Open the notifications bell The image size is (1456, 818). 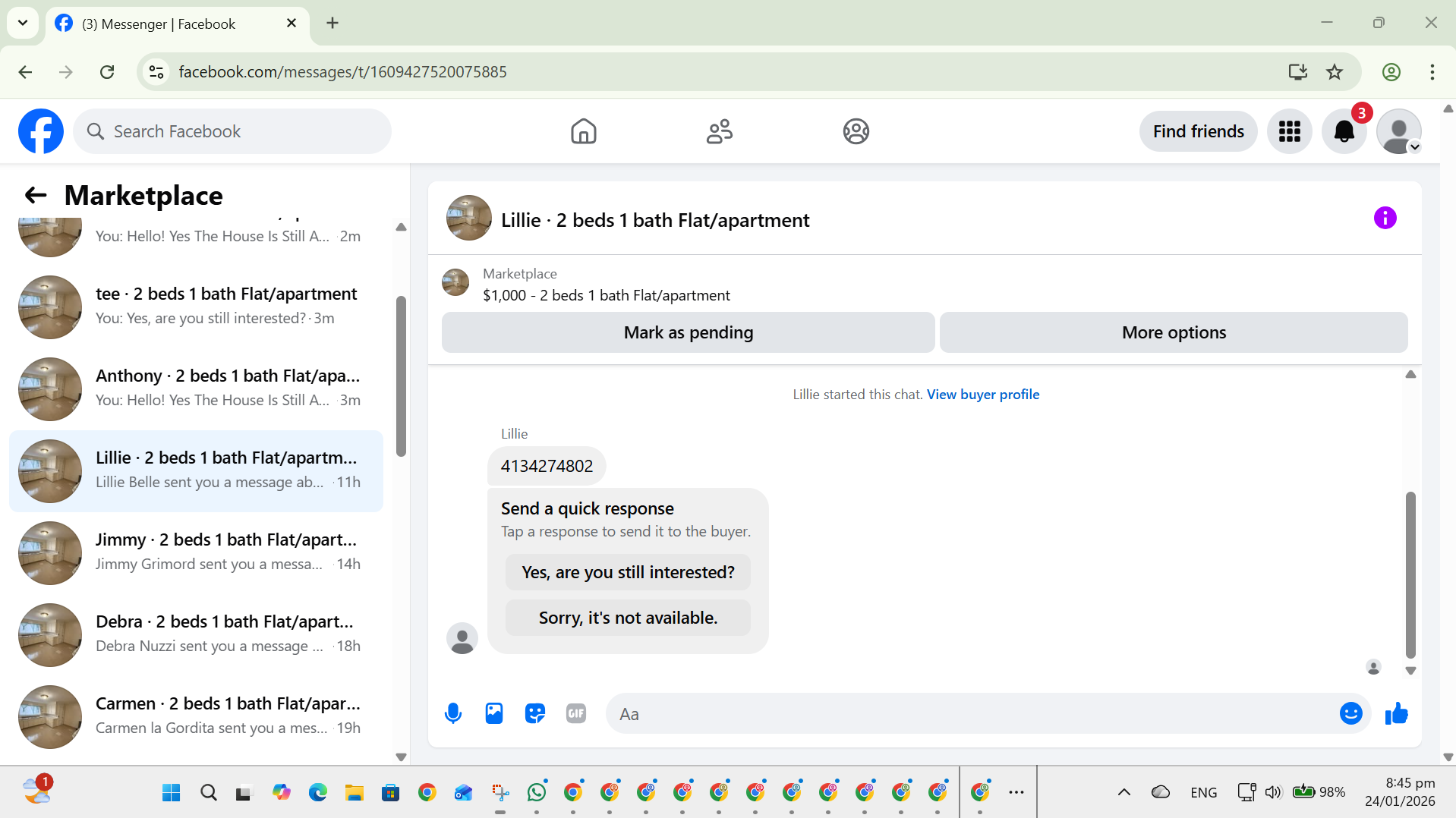click(1344, 131)
